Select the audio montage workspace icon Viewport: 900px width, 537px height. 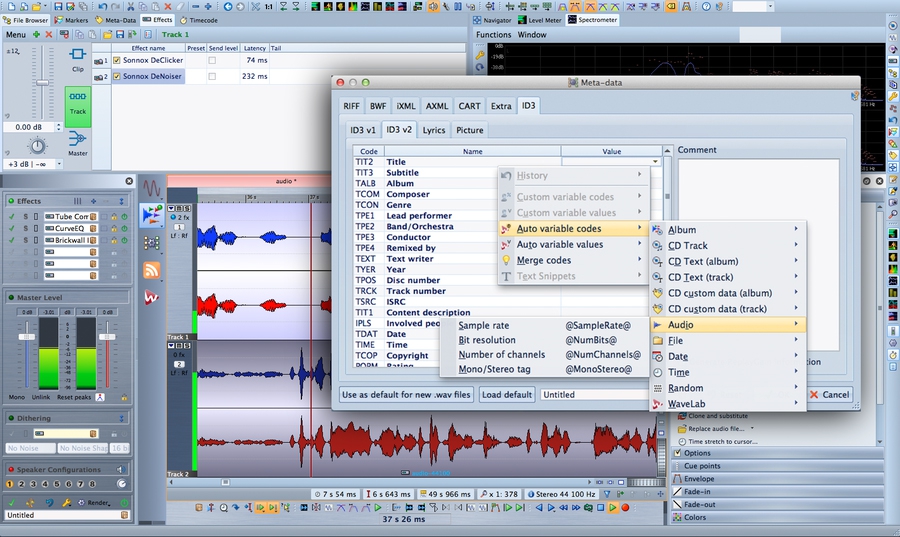coord(152,214)
